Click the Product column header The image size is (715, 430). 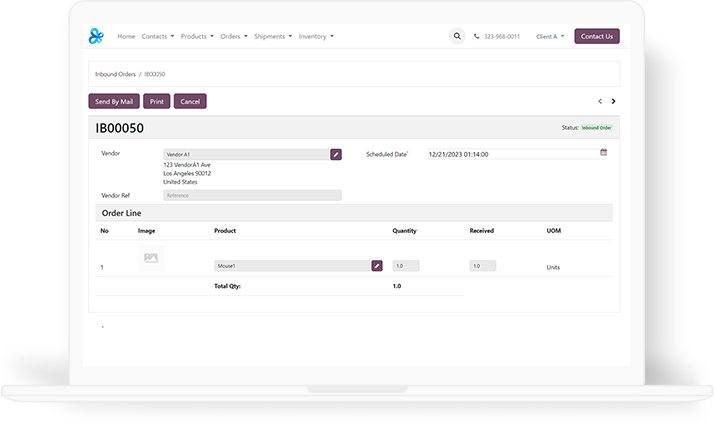point(225,231)
